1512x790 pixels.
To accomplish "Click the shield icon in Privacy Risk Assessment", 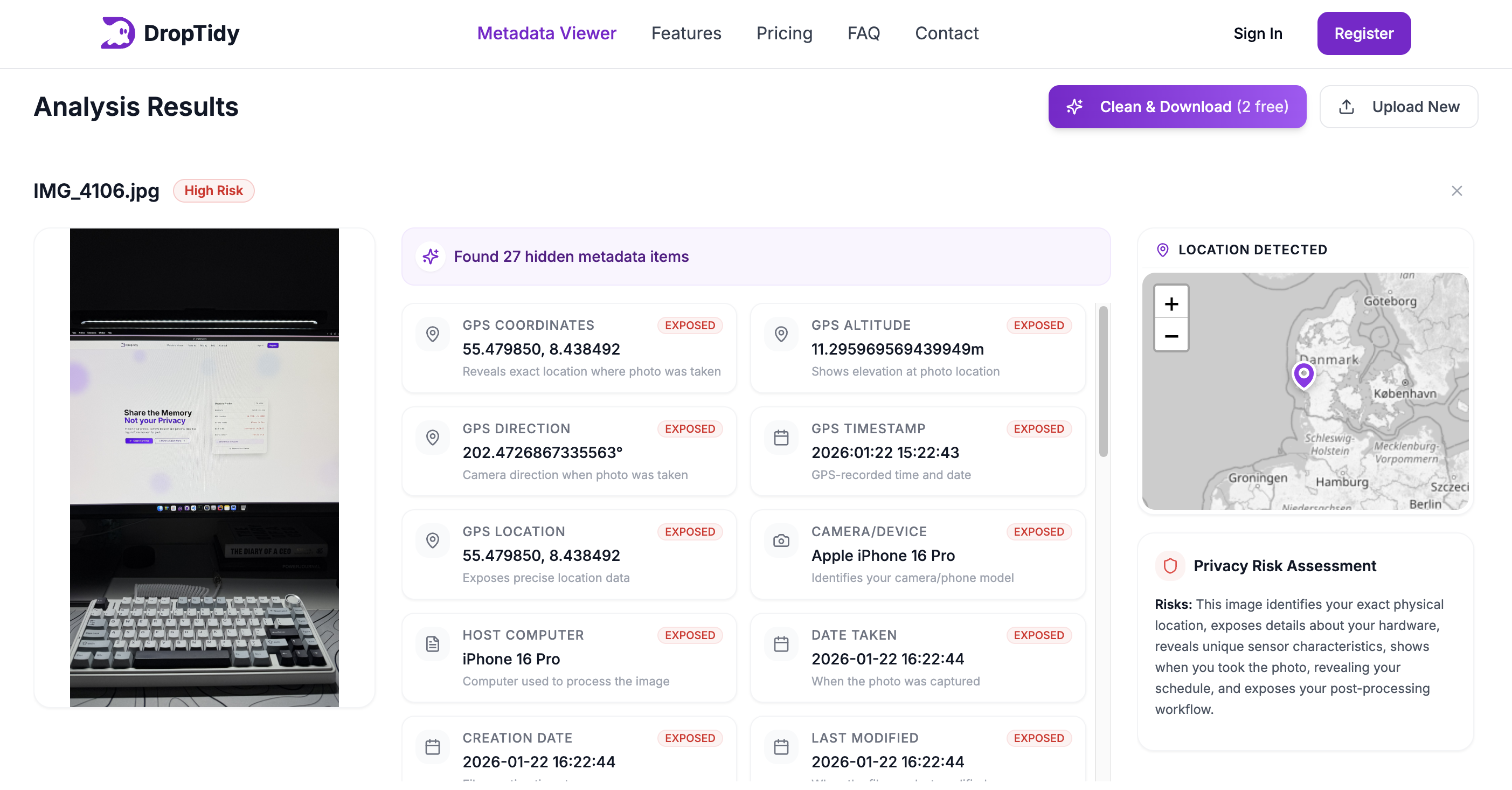I will [x=1170, y=566].
